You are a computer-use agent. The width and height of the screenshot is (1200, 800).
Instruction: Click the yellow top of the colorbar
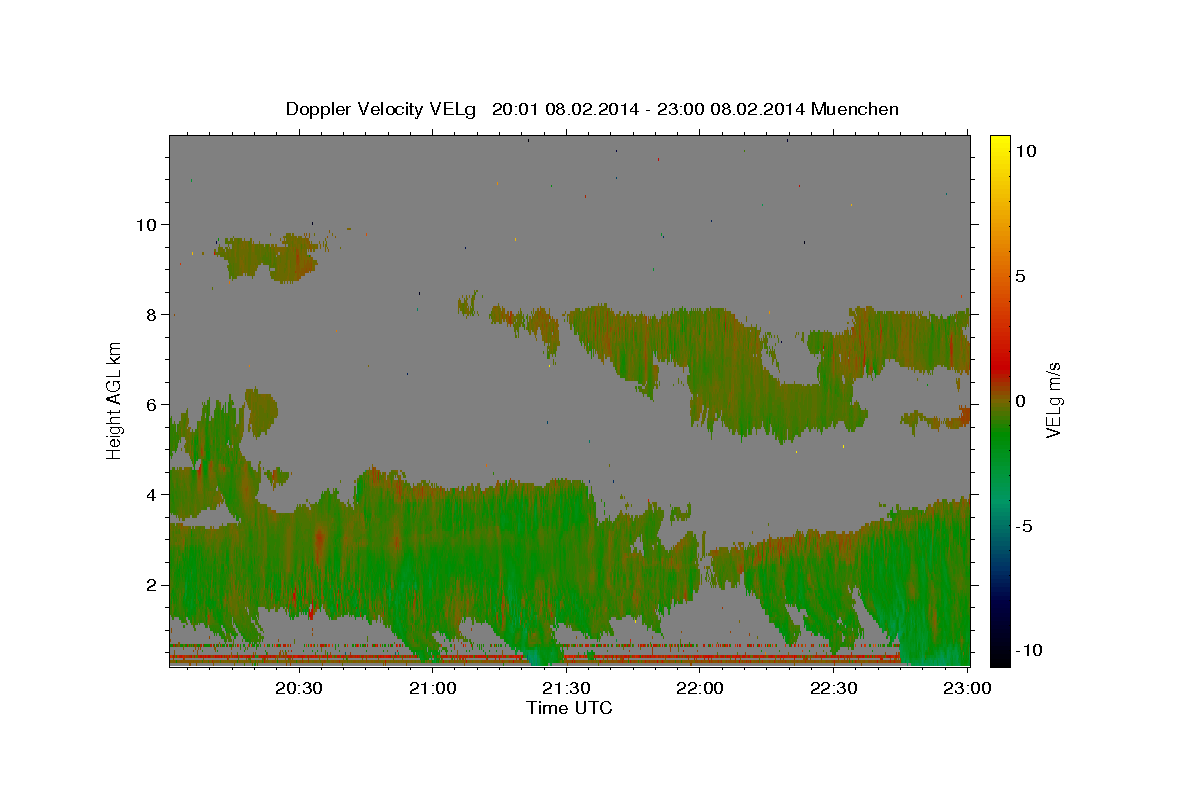click(999, 146)
